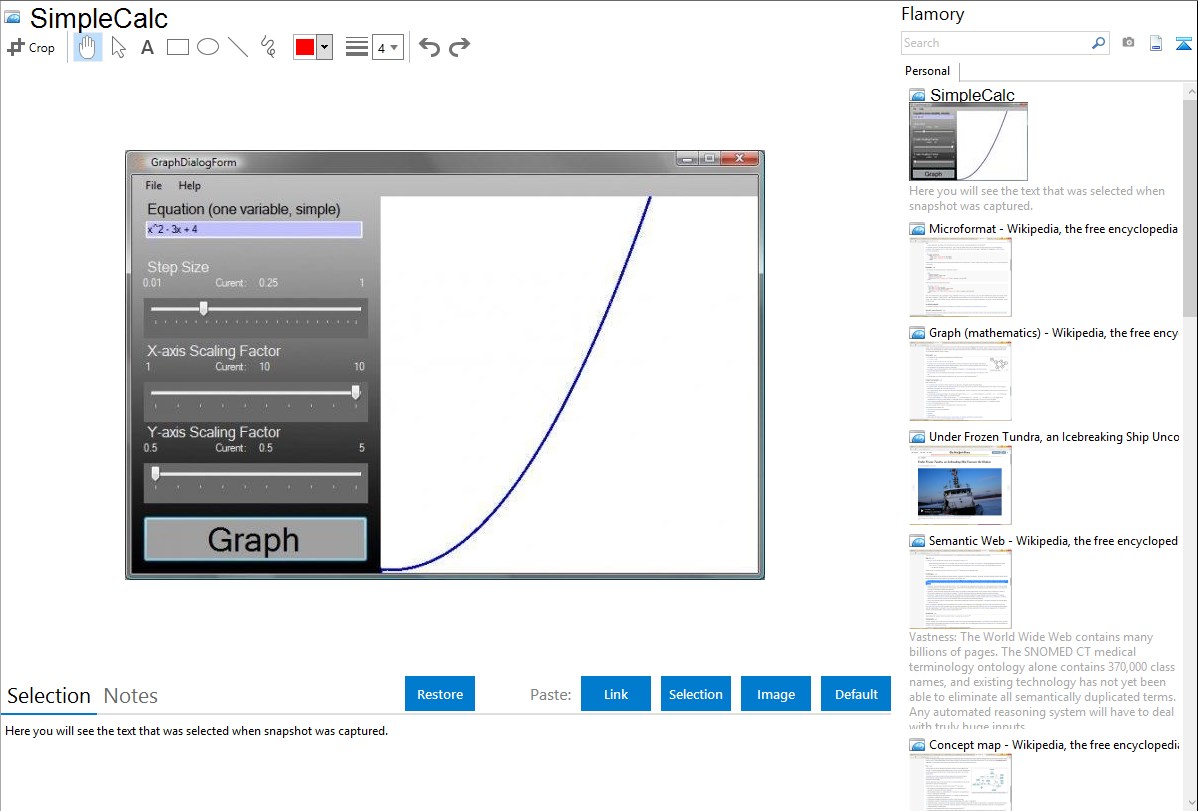Screen dimensions: 1198x811
Task: Undo the last edit
Action: tap(429, 47)
